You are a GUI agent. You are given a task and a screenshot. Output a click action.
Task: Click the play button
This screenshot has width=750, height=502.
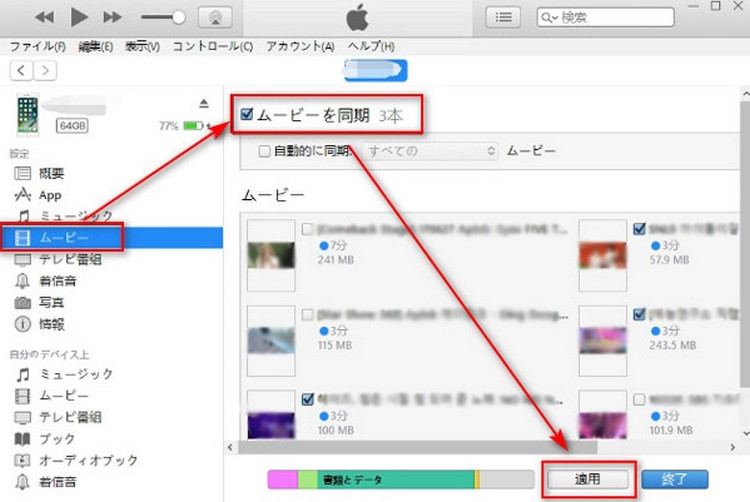coord(79,17)
